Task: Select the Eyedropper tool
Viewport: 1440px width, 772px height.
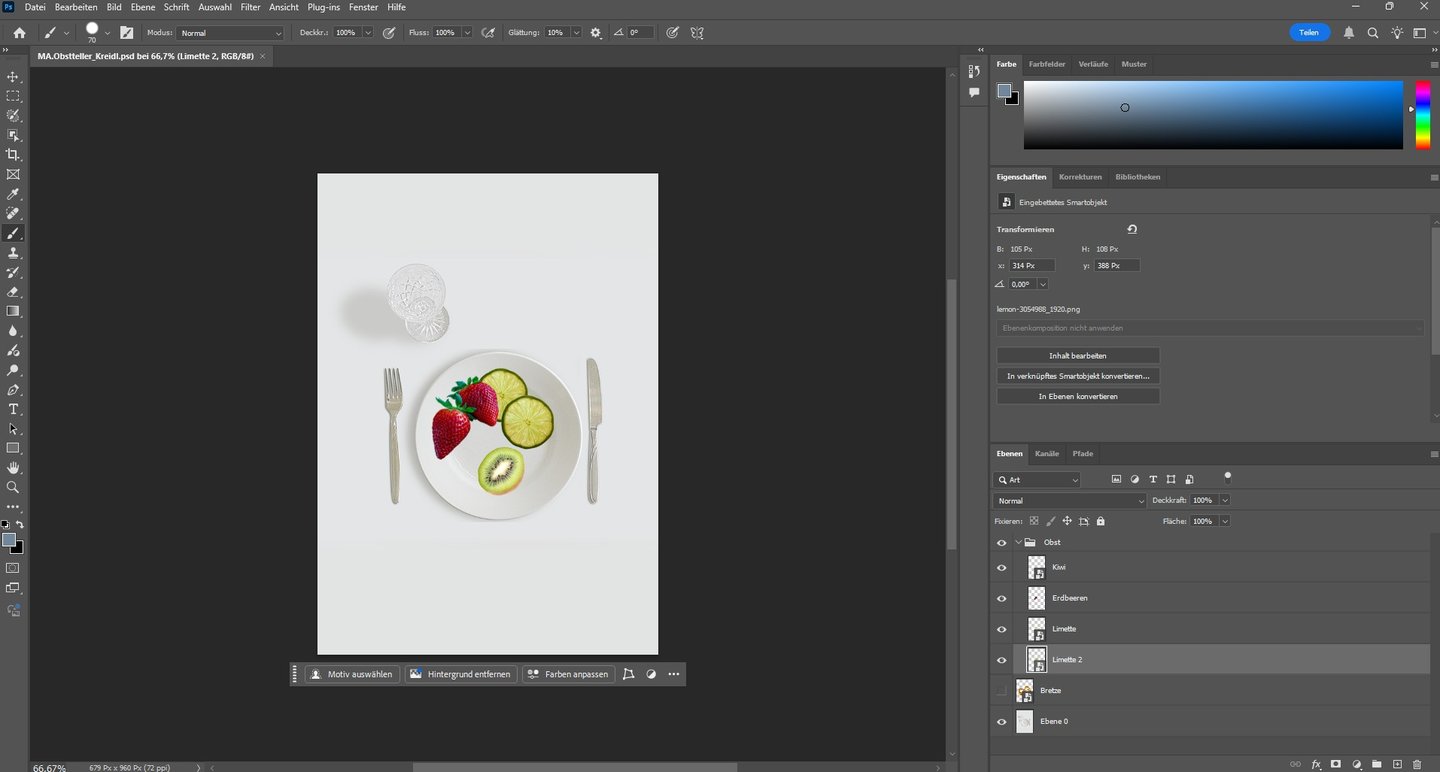Action: tap(13, 194)
